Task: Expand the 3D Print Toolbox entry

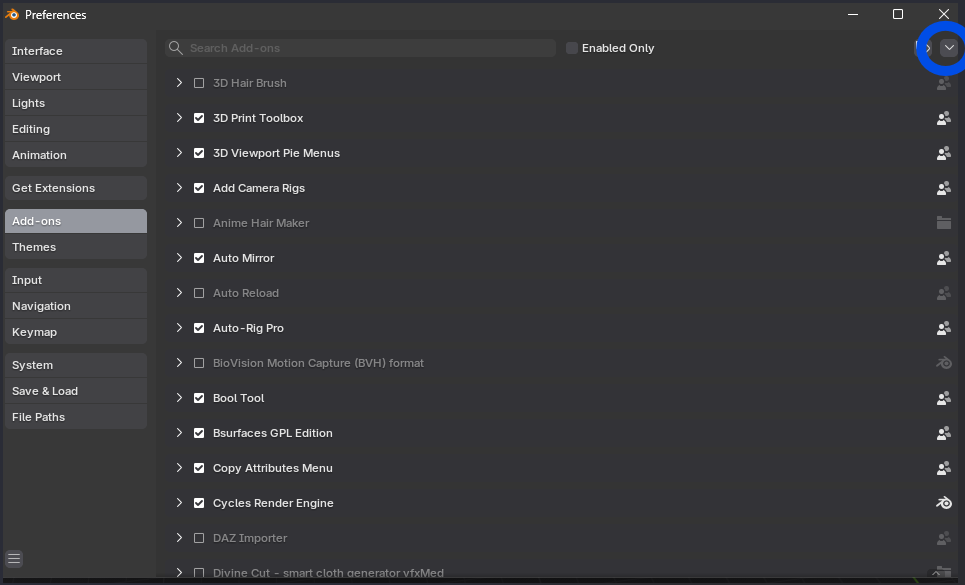Action: [x=179, y=117]
